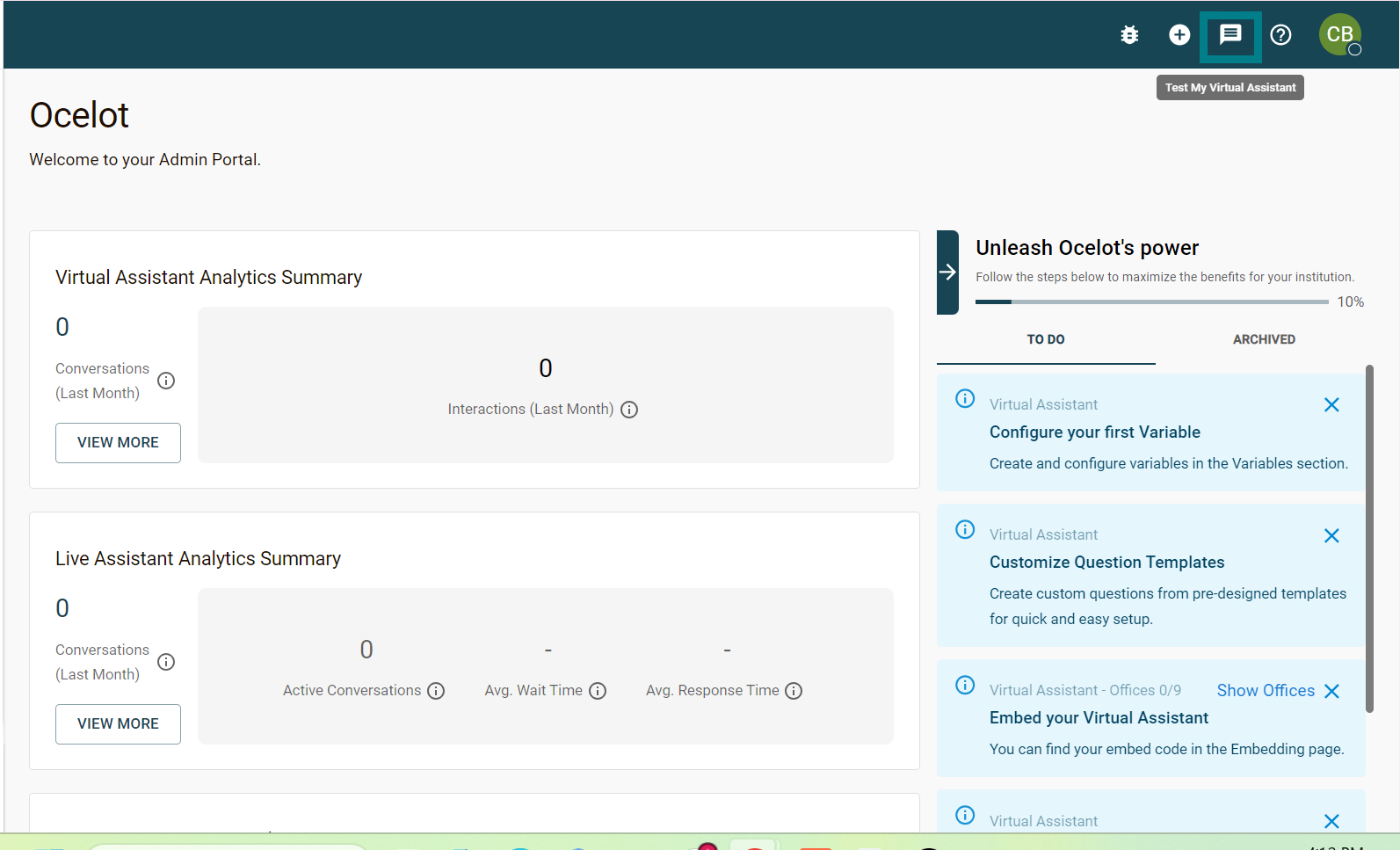Info icon on Configure your first Variable card

965,398
